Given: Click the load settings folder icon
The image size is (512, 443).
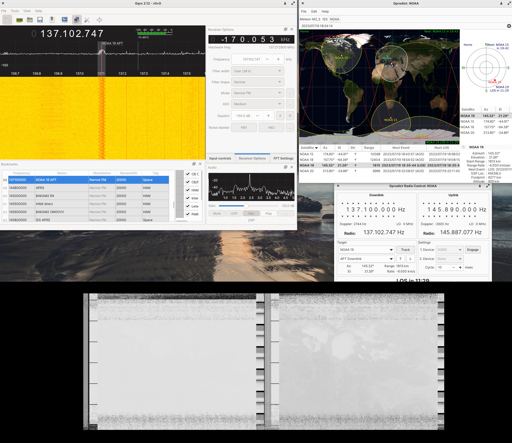Looking at the screenshot, I should coord(30,20).
